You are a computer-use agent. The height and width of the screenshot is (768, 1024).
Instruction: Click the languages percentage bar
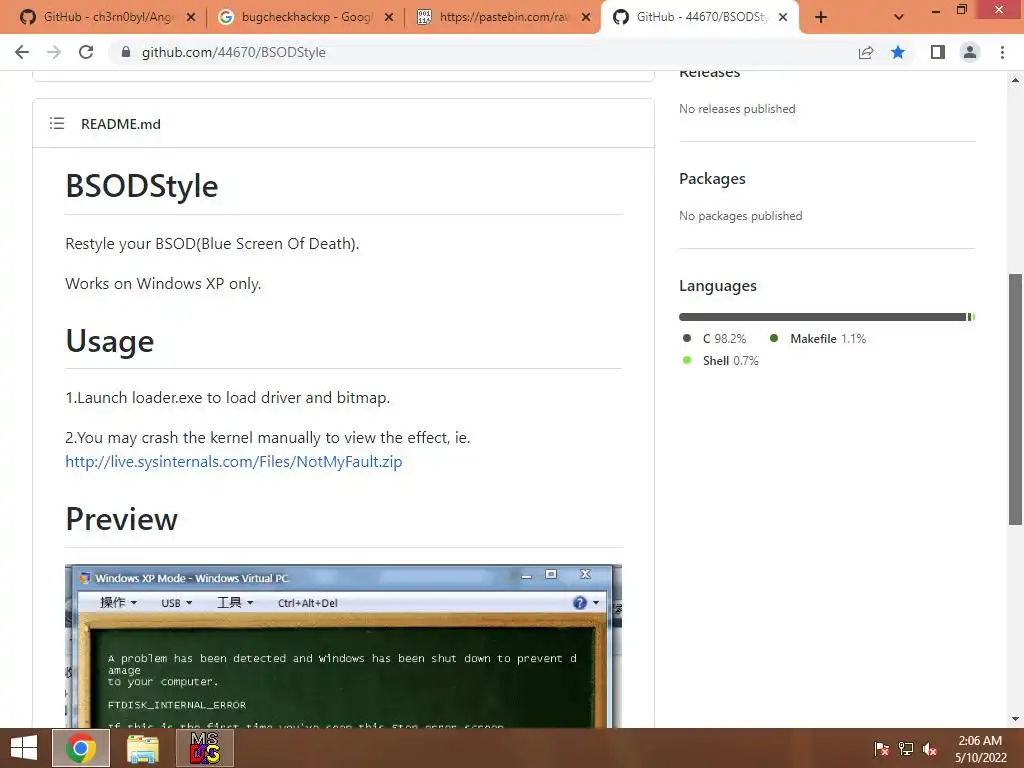pos(827,317)
